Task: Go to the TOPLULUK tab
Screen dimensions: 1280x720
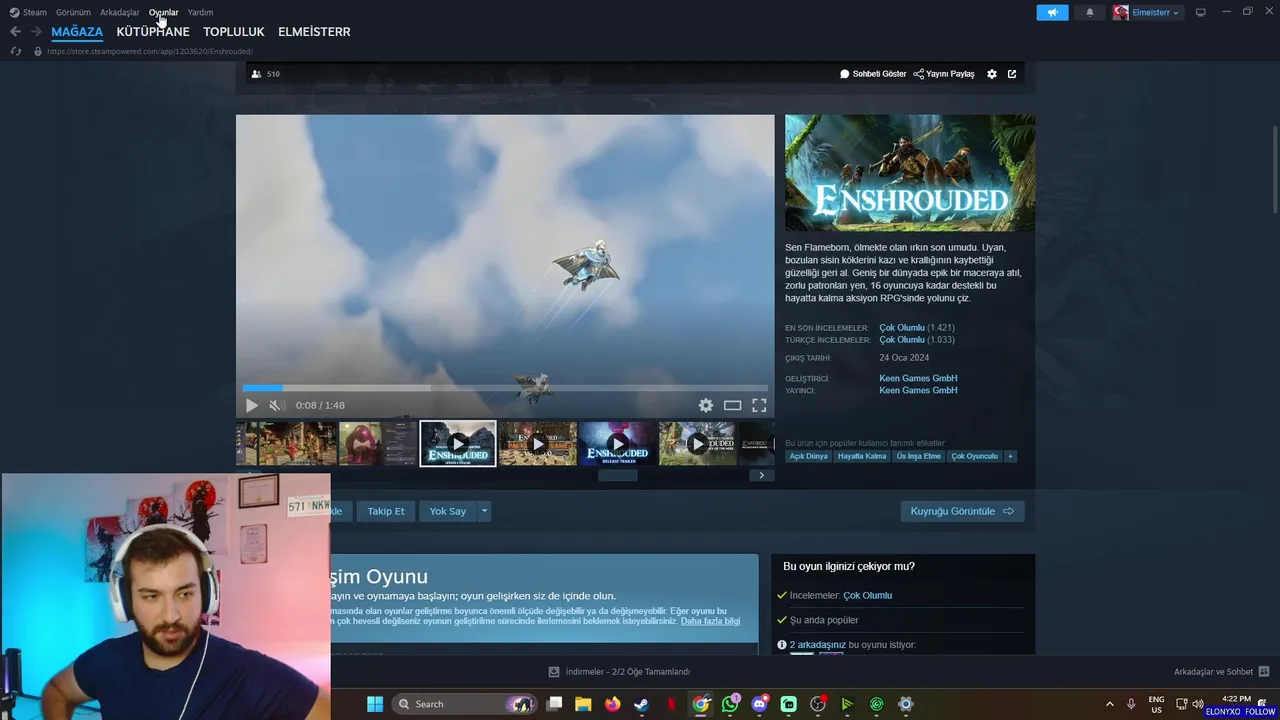Action: click(x=234, y=32)
